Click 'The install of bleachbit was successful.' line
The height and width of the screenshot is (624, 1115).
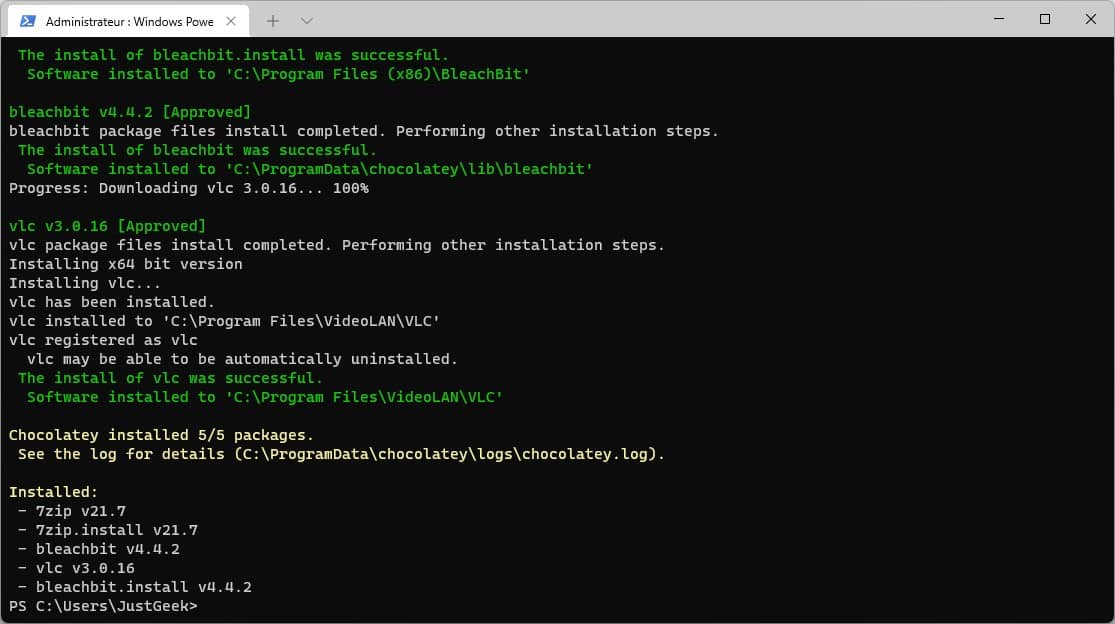tap(197, 151)
